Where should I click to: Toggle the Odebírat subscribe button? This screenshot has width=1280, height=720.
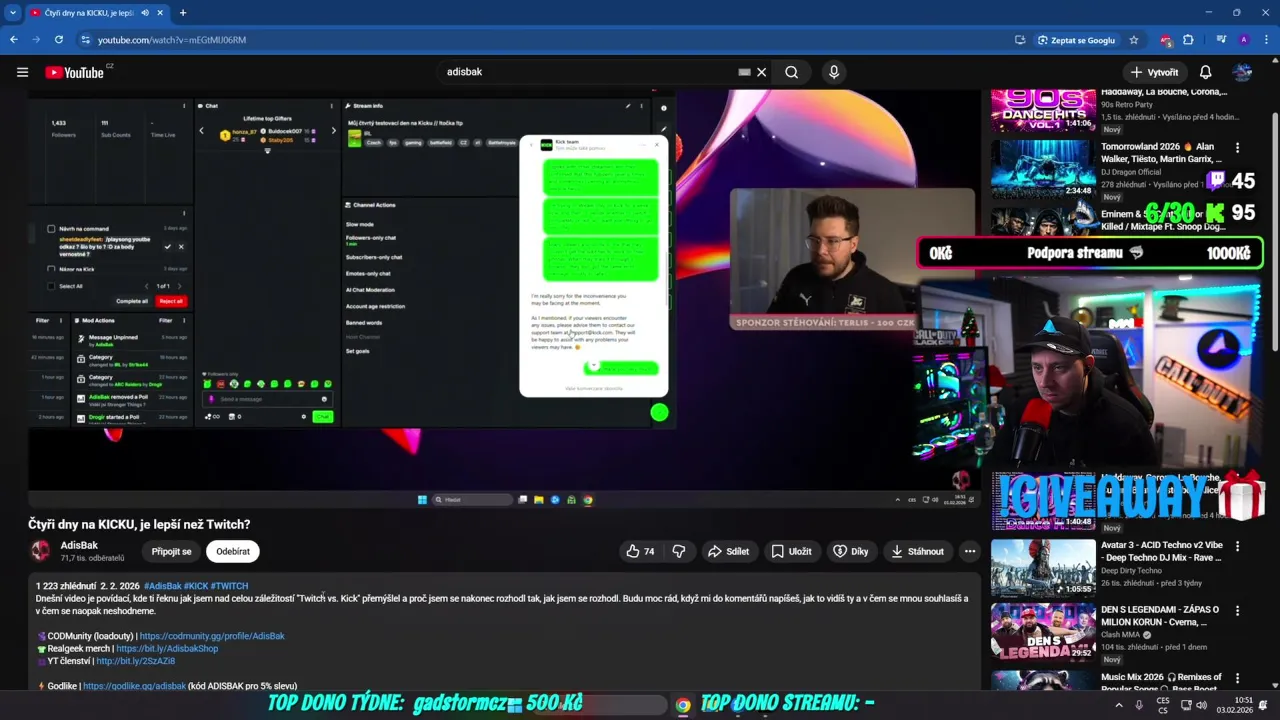pos(233,551)
